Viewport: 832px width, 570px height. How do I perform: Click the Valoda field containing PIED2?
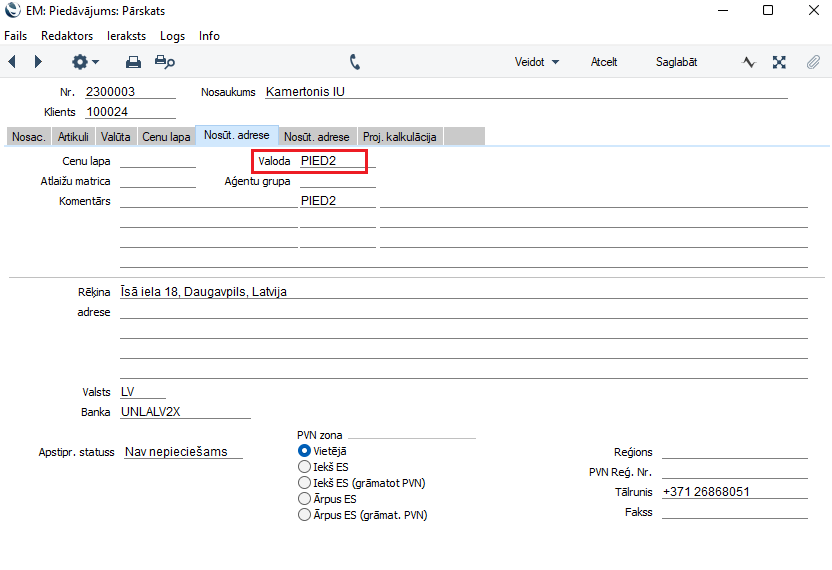pos(332,161)
